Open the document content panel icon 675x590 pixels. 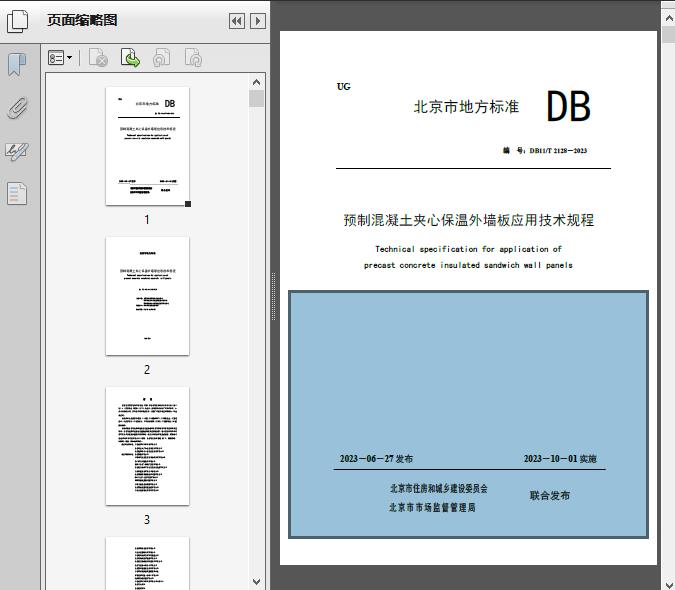coord(17,194)
